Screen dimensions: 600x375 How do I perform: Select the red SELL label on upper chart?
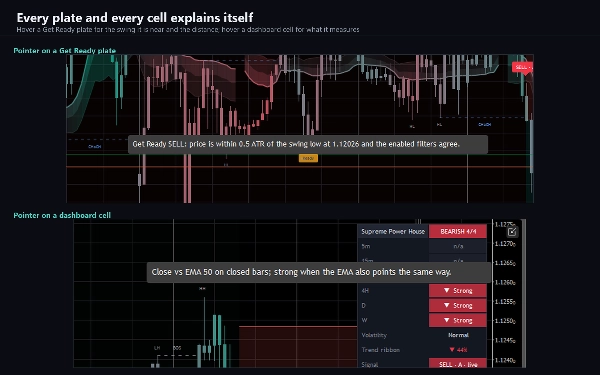tap(522, 67)
